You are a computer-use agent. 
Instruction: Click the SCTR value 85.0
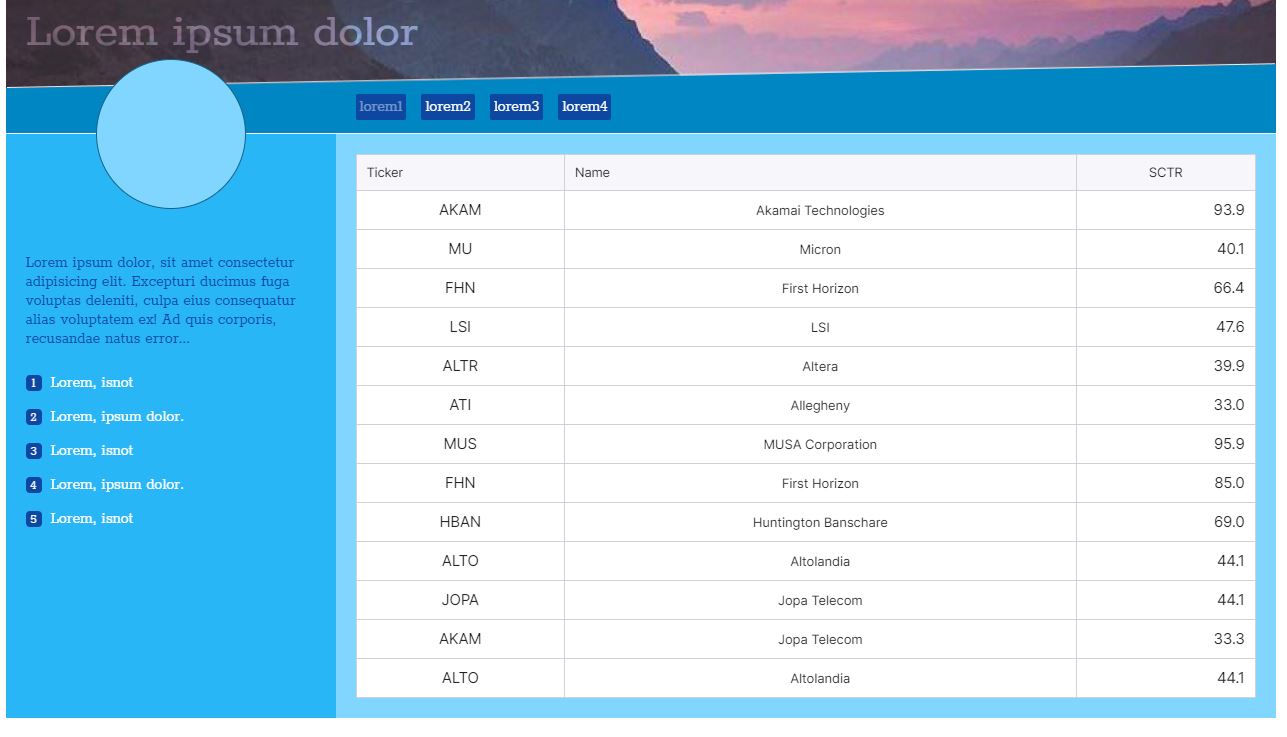tap(1166, 483)
